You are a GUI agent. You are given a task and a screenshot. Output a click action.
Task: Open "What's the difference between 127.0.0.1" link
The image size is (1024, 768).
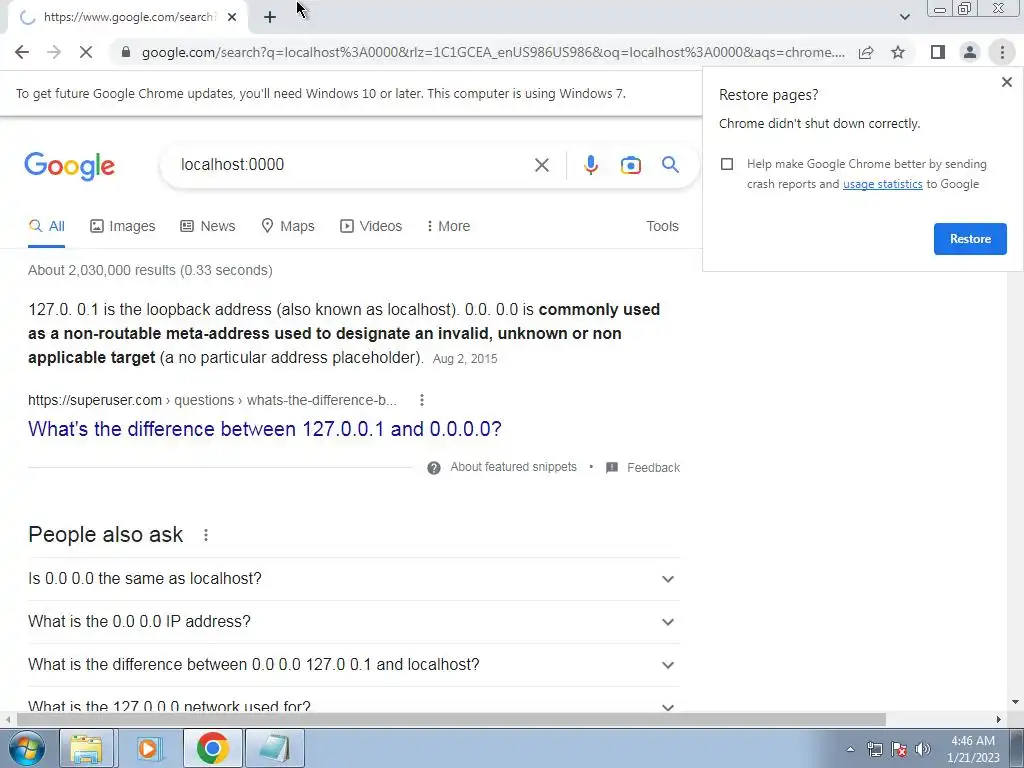pyautogui.click(x=264, y=429)
